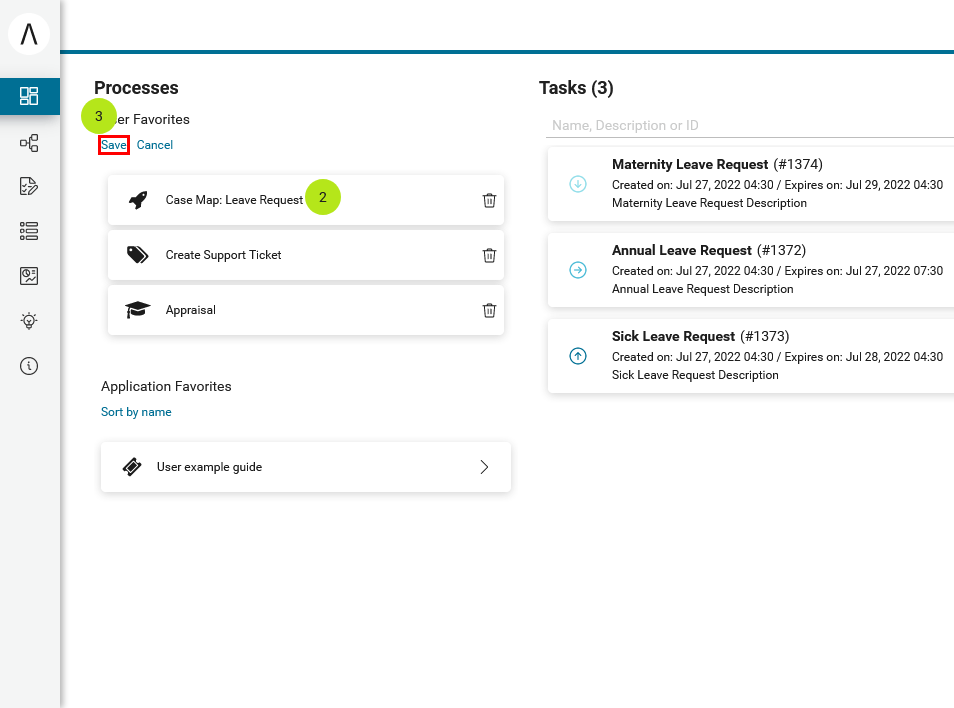Open the Tasks sidebar icon
Image resolution: width=954 pixels, height=708 pixels.
point(29,186)
